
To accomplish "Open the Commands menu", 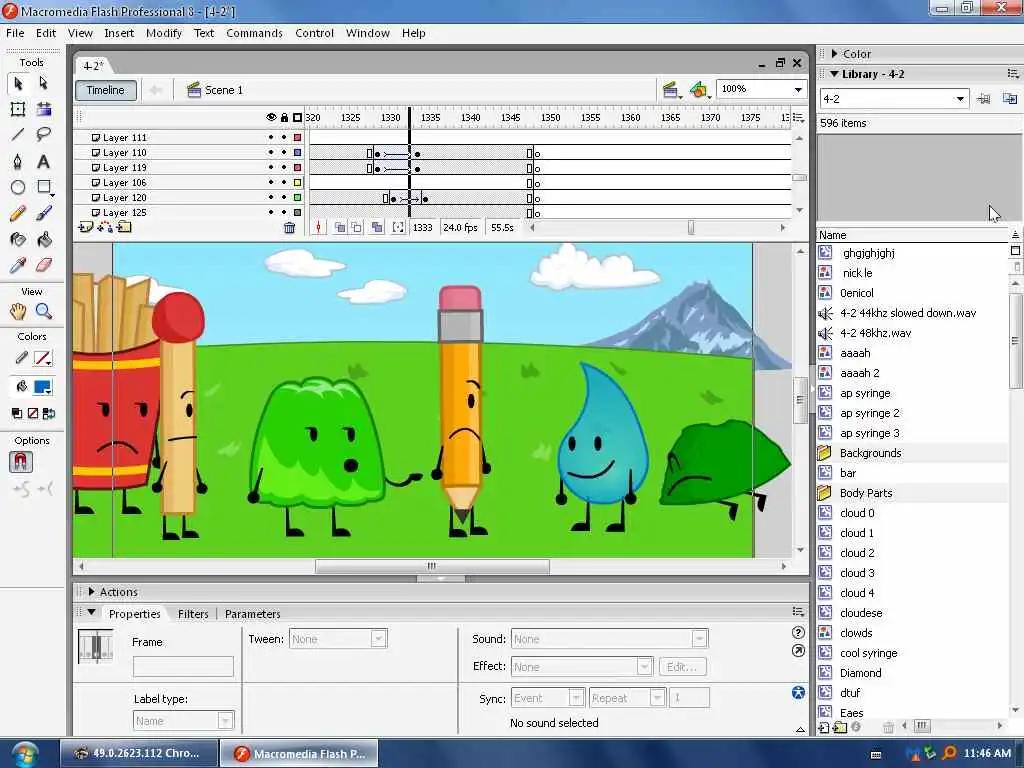I will tap(254, 33).
